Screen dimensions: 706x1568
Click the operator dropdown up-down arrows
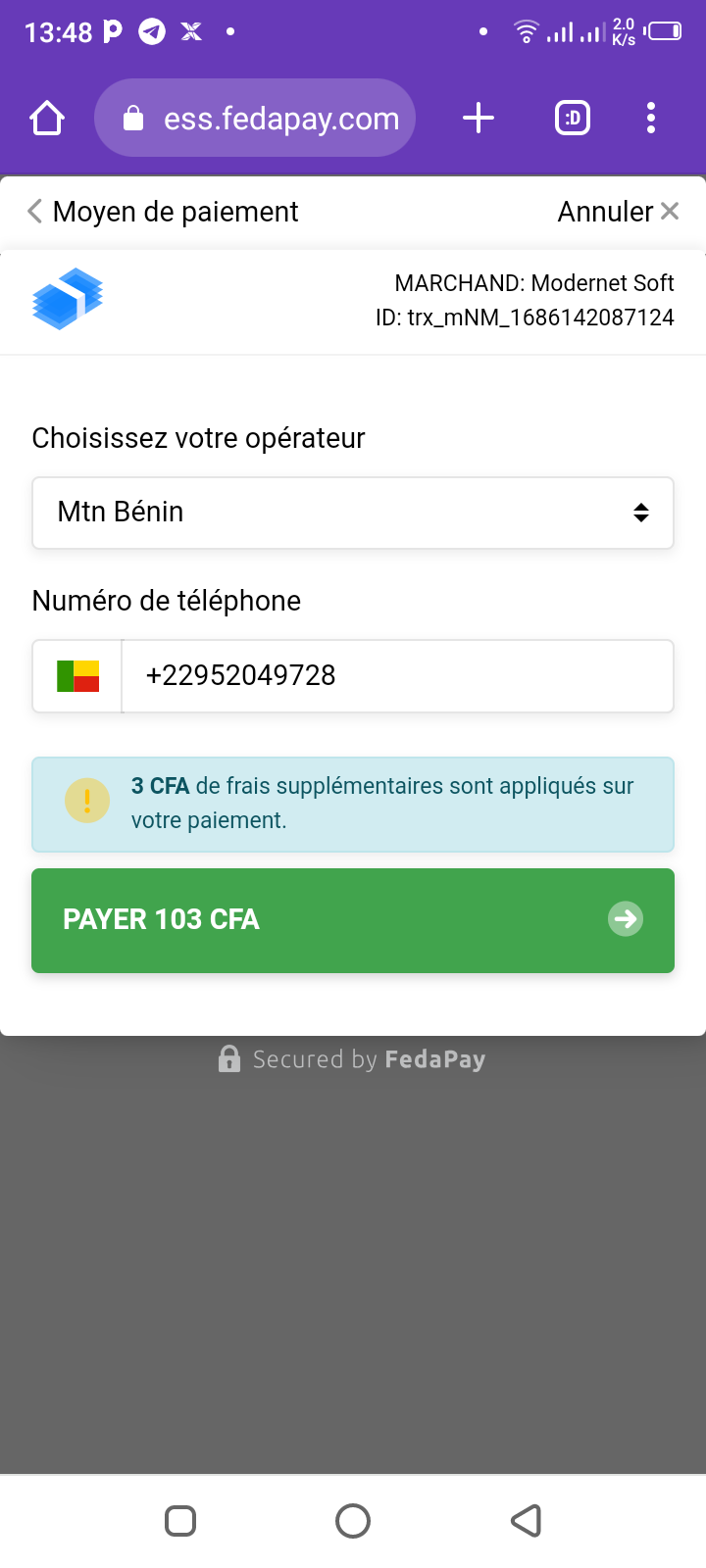click(x=641, y=513)
